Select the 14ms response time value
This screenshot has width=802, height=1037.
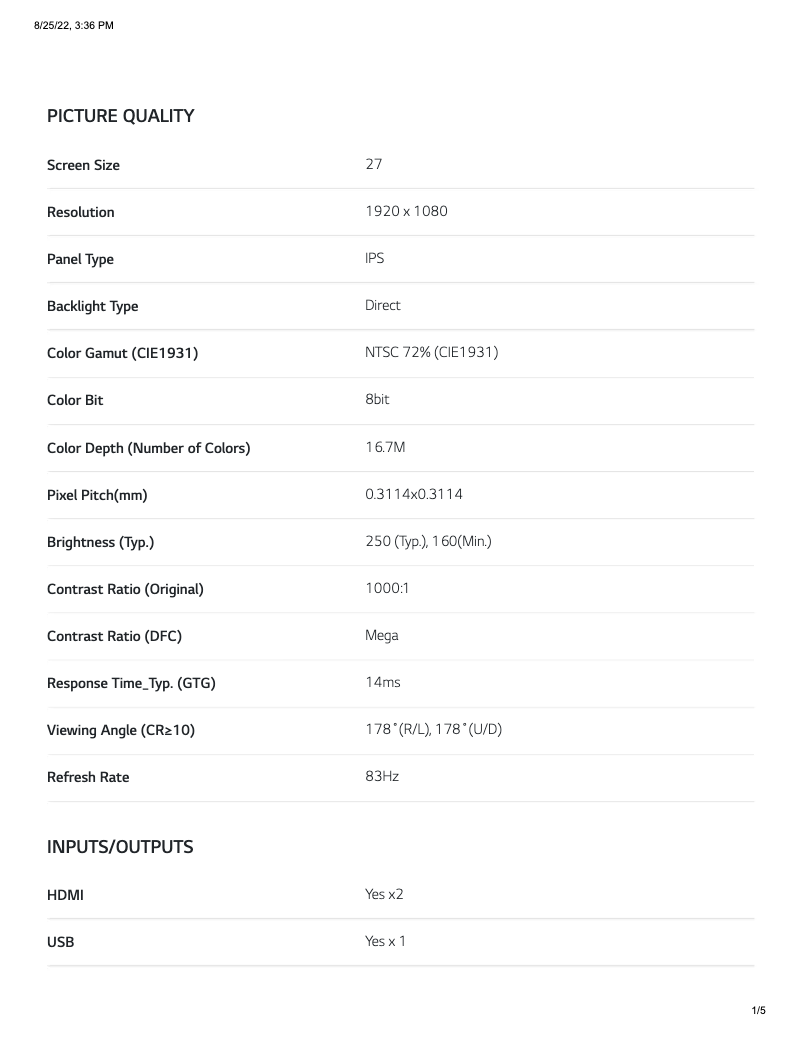coord(382,682)
